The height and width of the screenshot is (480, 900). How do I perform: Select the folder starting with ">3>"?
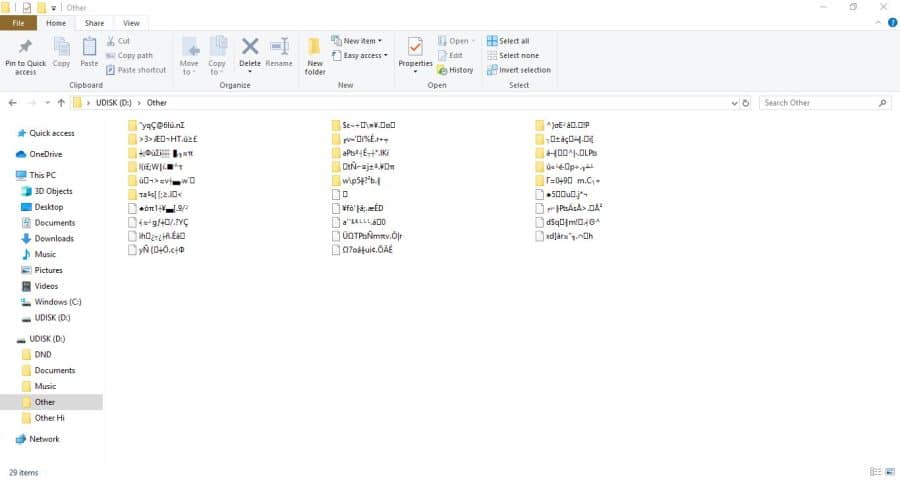point(163,139)
